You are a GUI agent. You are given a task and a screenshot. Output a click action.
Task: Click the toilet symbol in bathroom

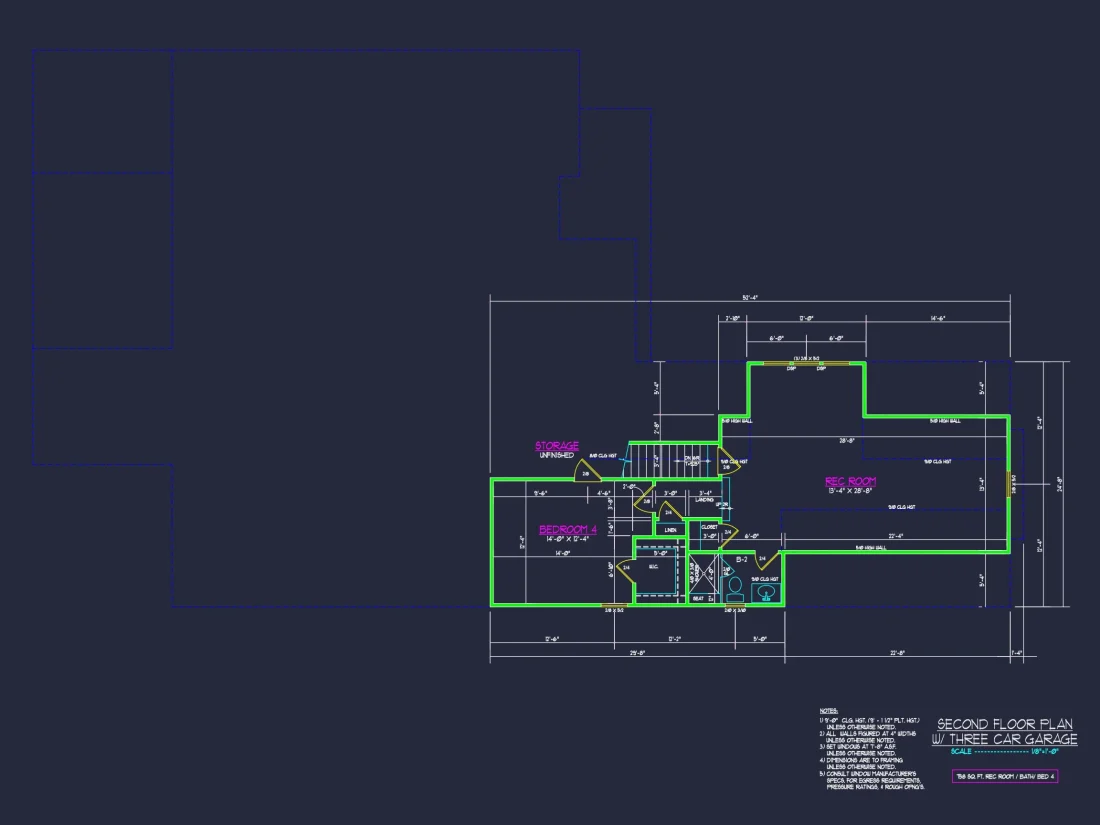735,587
